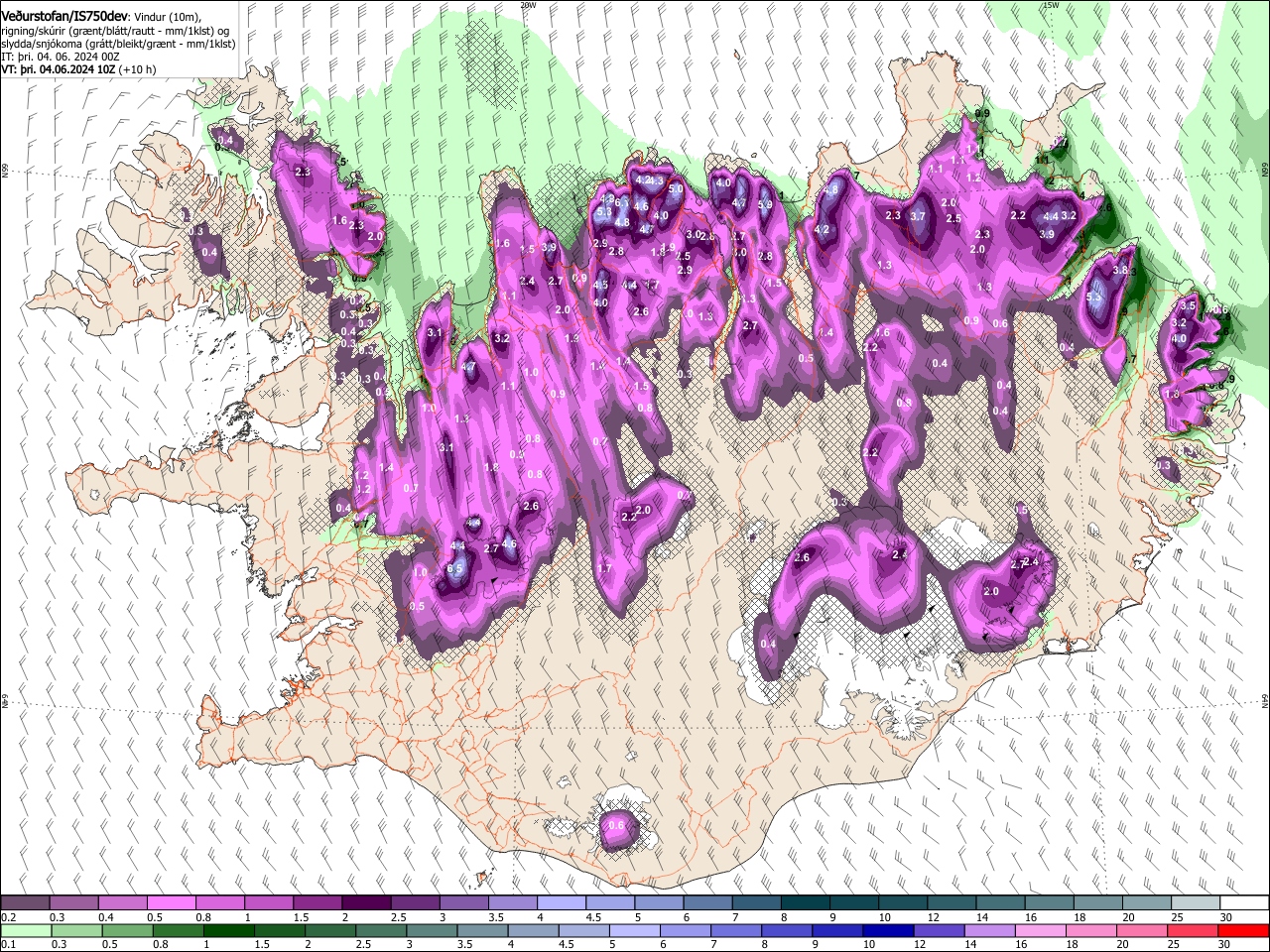Select the dull mauve 0.2 swatch in top legend row
This screenshot has width=1270, height=952.
pyautogui.click(x=25, y=902)
